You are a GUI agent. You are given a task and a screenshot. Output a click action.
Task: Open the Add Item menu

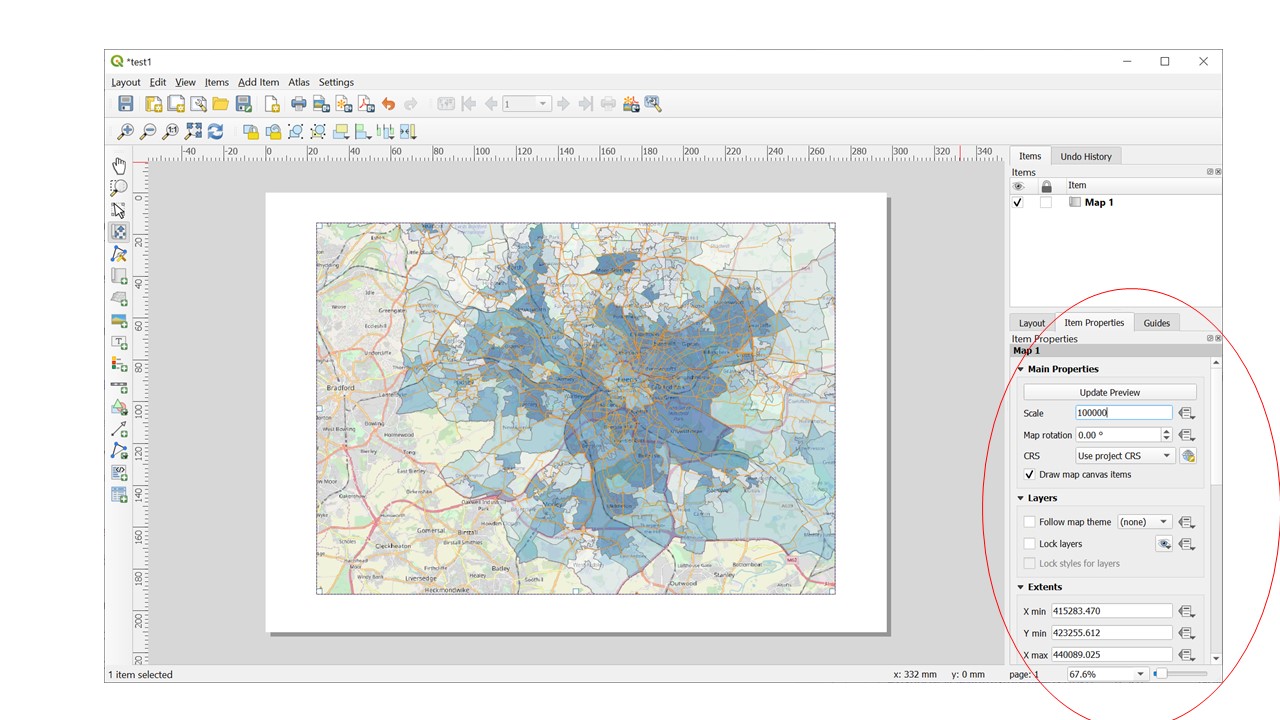point(258,82)
